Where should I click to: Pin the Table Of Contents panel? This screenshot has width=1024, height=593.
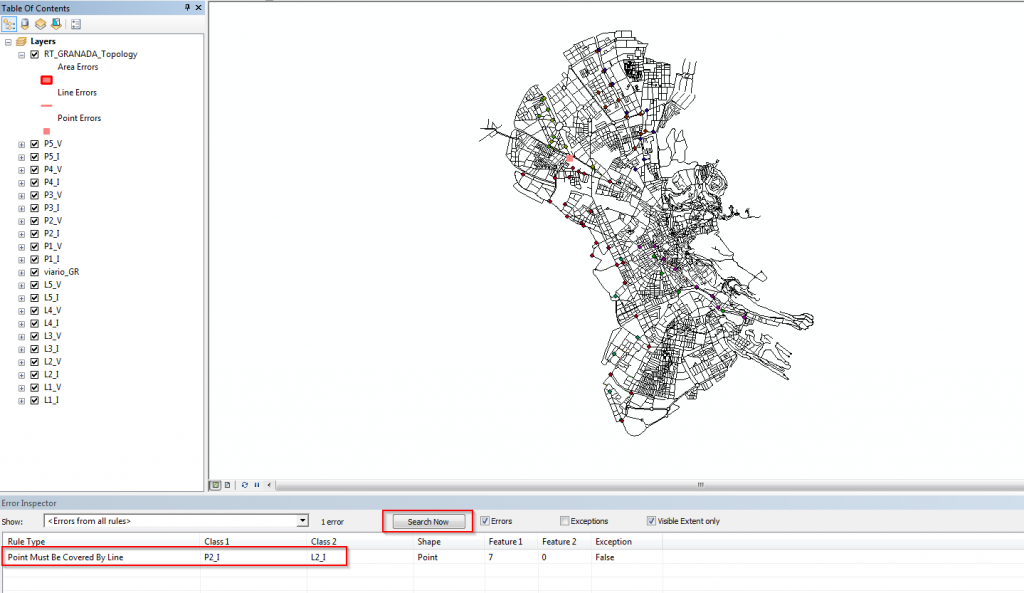pyautogui.click(x=187, y=8)
